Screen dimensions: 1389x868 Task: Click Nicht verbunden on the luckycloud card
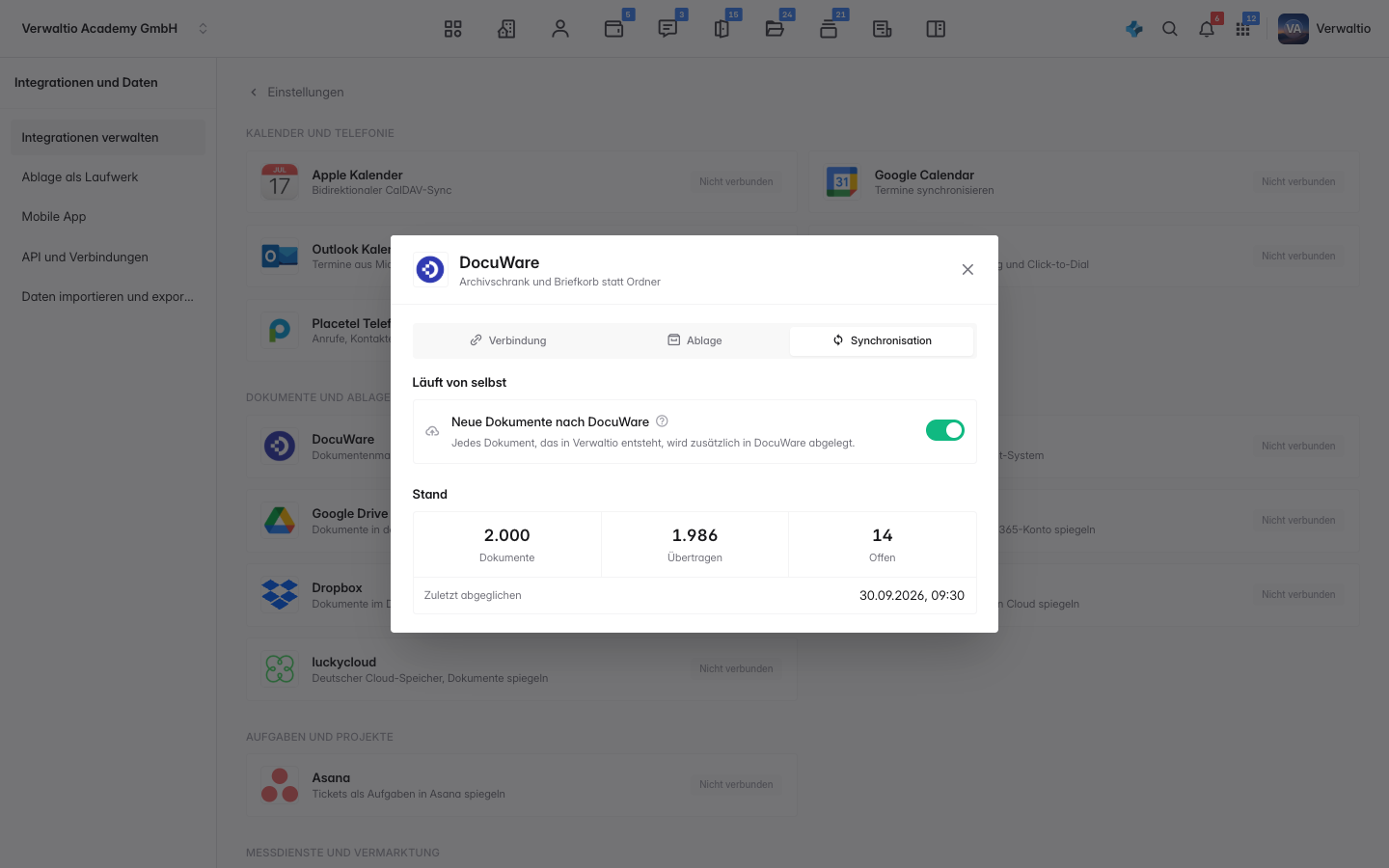(736, 668)
